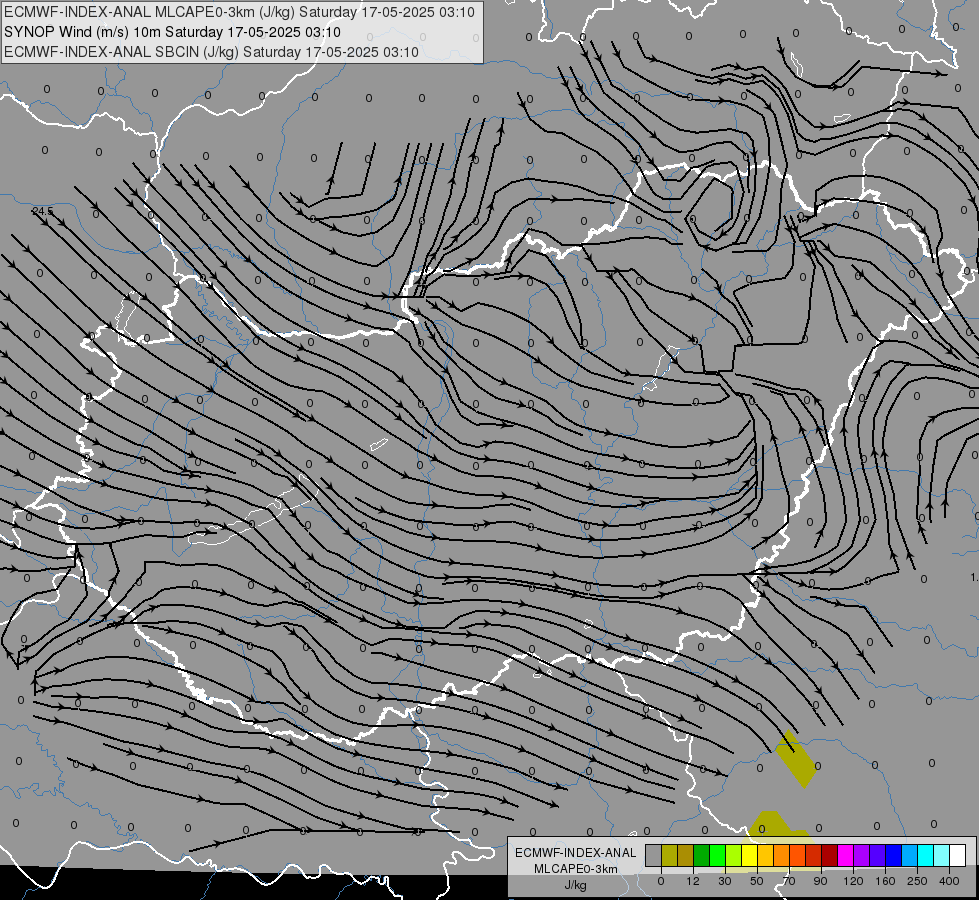Click the pure yellow legend swatch
The width and height of the screenshot is (979, 900).
[749, 856]
